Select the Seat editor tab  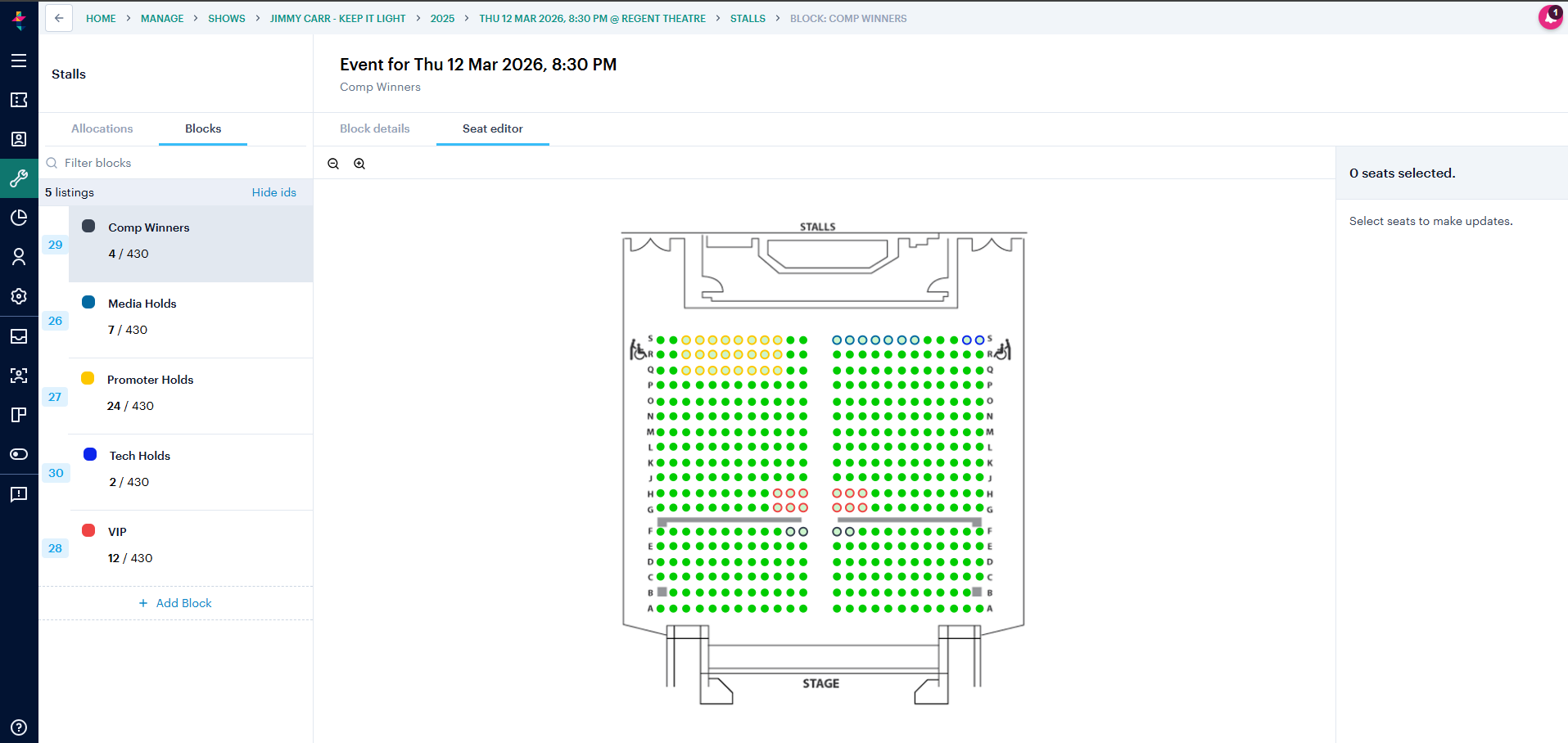click(x=493, y=128)
